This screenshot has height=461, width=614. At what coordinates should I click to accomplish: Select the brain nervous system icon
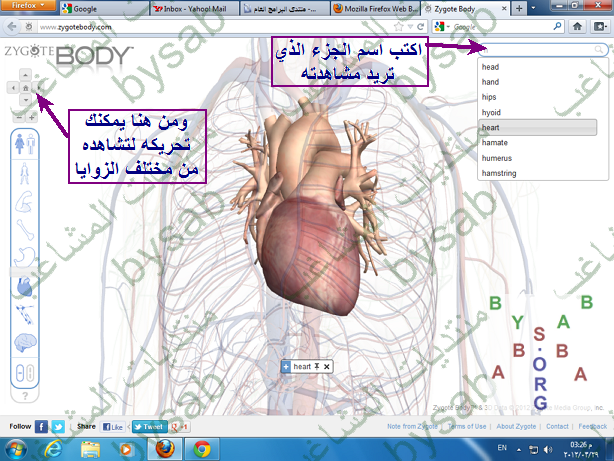(x=24, y=344)
